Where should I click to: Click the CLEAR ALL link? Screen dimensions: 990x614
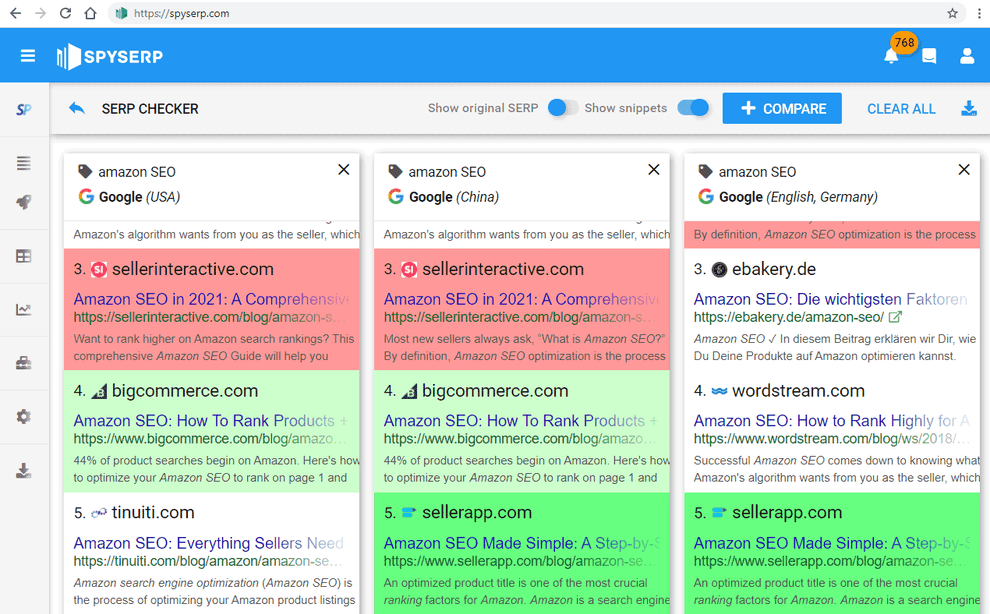coord(900,108)
